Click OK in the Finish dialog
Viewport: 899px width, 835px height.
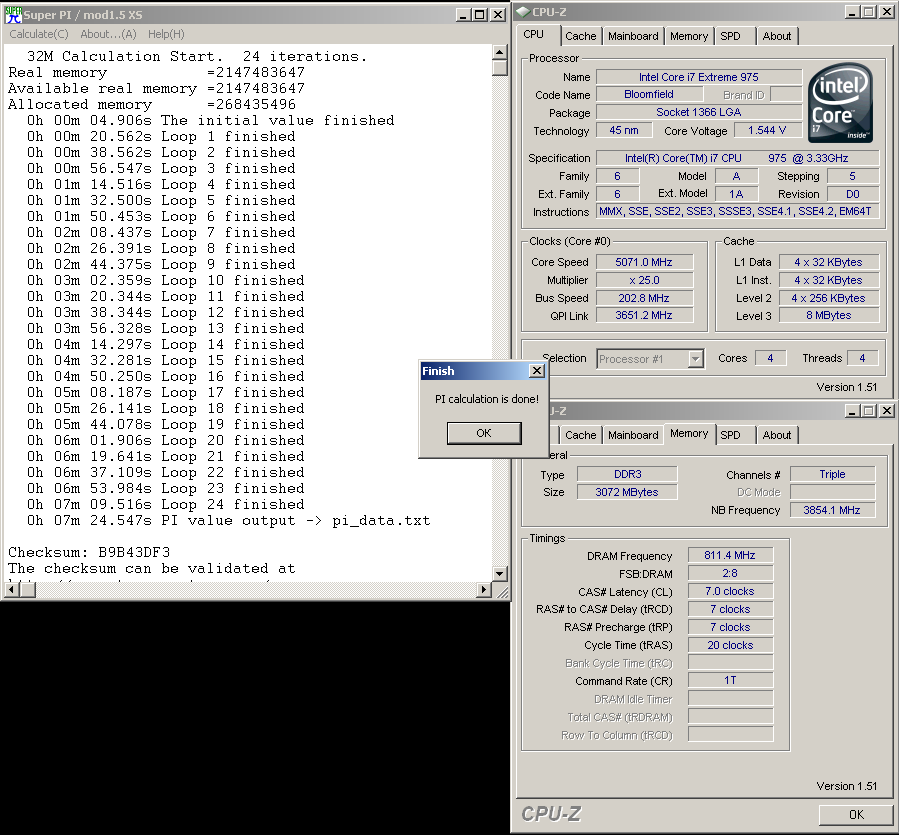coord(484,433)
